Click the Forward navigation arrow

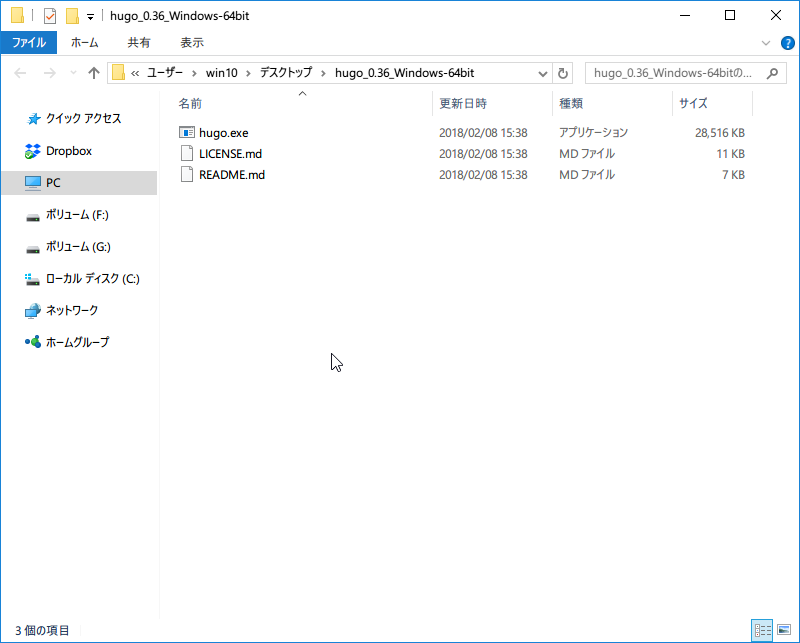pyautogui.click(x=49, y=73)
